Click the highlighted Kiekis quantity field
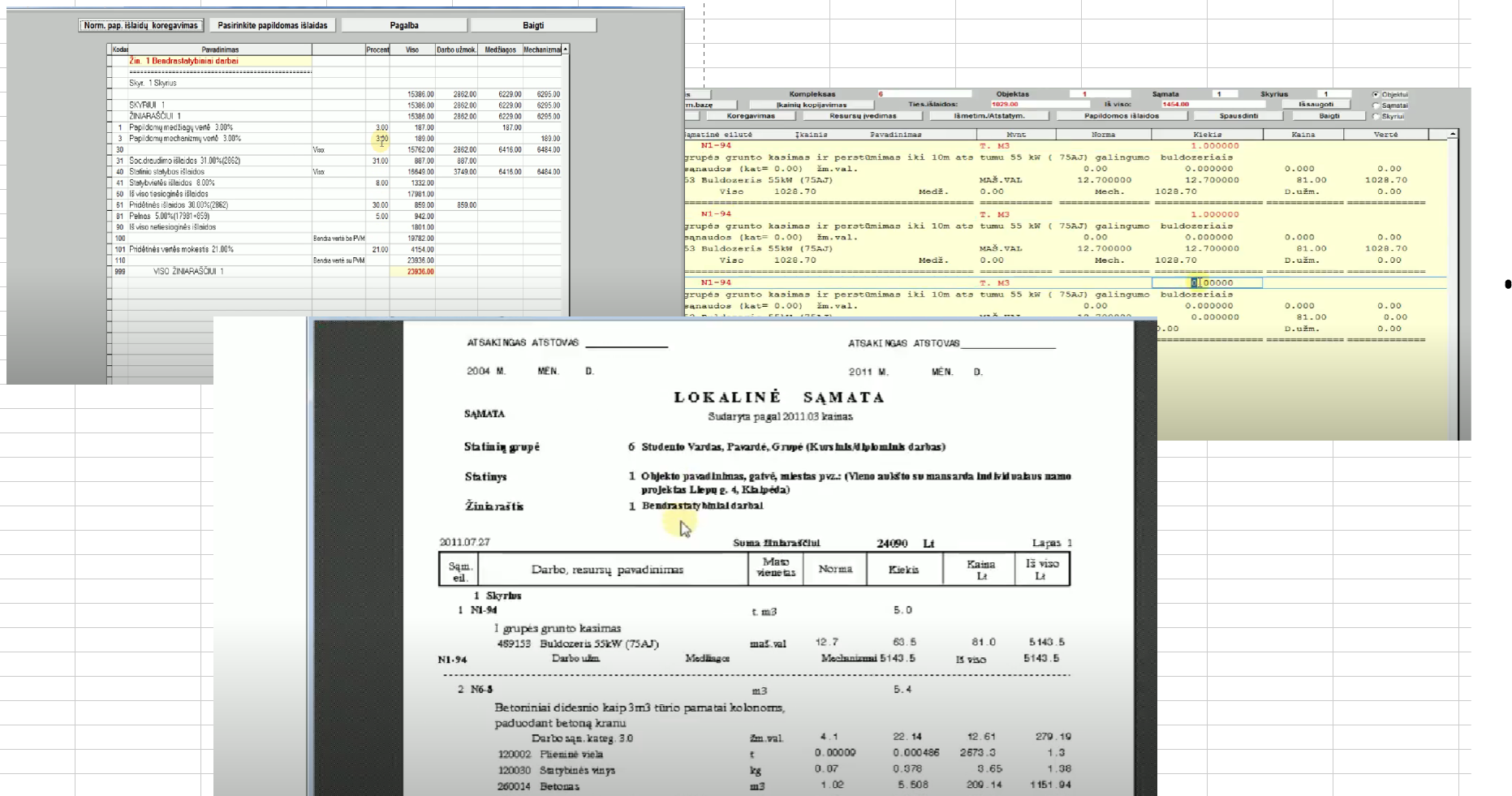Viewport: 1512px width, 796px height. 1207,282
